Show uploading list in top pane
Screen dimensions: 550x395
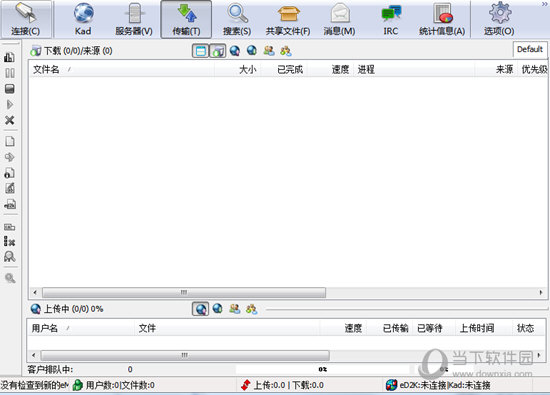coord(235,51)
